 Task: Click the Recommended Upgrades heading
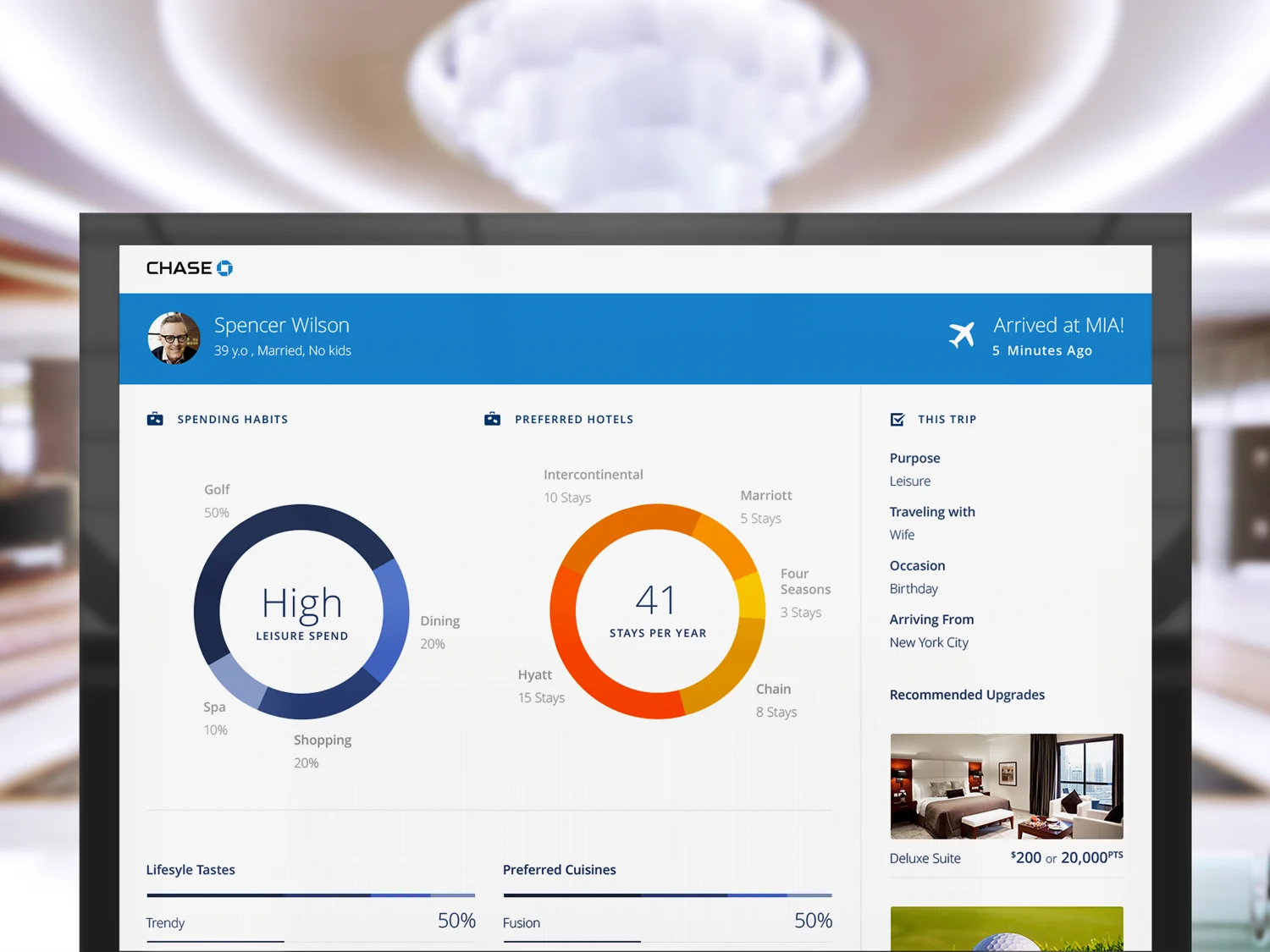[967, 695]
